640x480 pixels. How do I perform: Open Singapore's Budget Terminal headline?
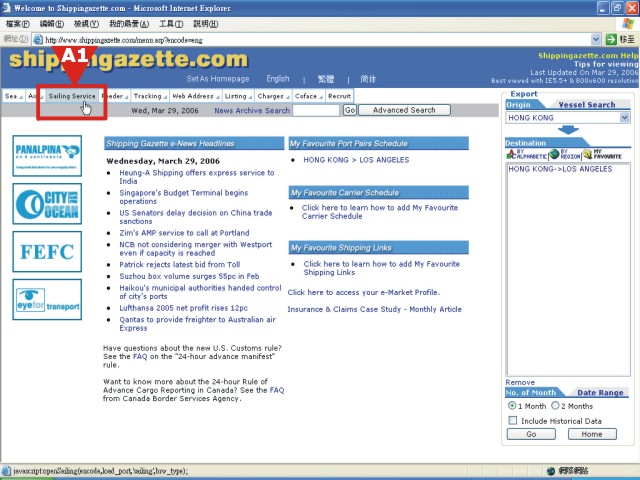tap(184, 197)
